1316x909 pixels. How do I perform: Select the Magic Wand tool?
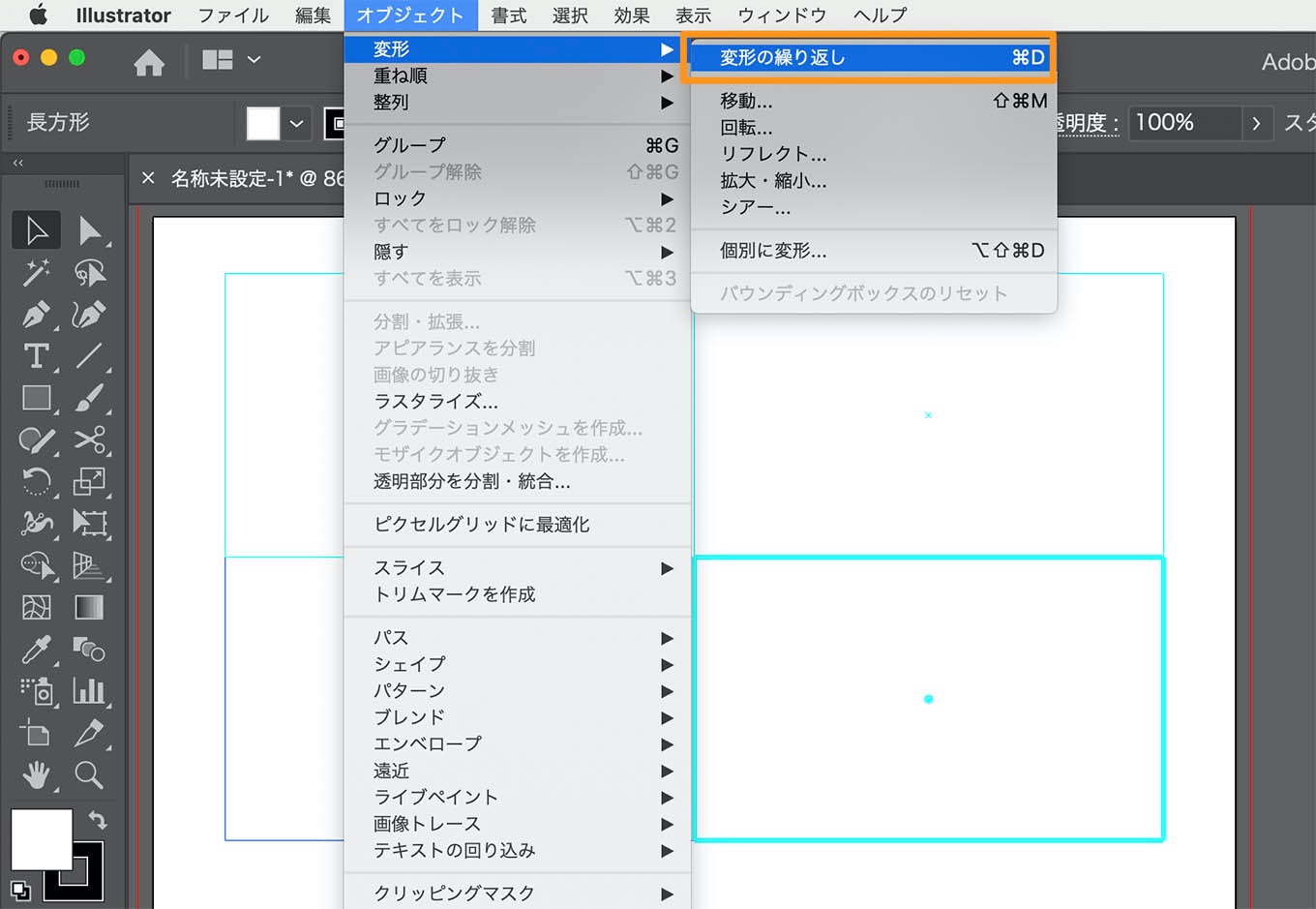tap(37, 273)
